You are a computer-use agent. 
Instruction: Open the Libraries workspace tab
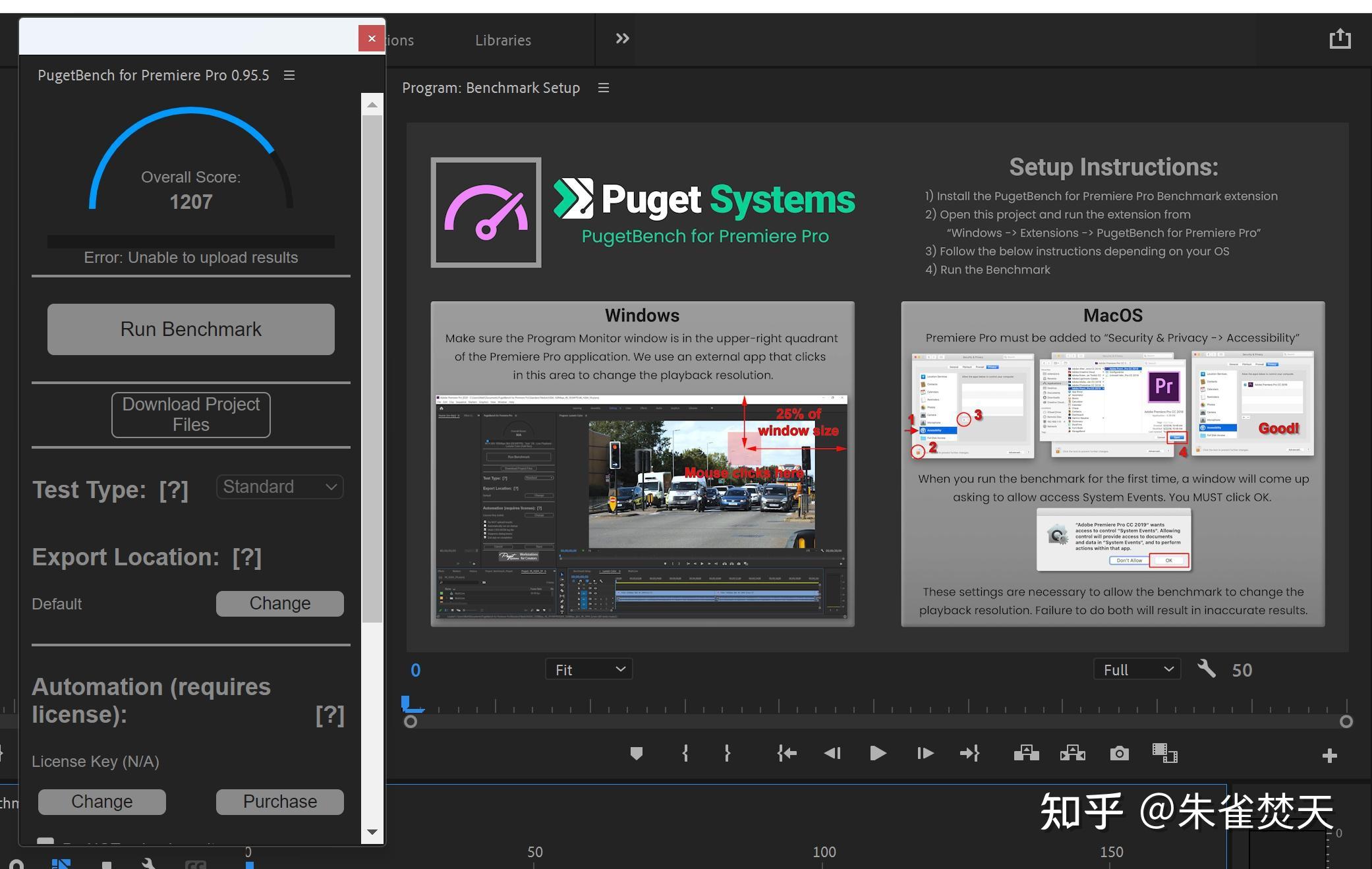[x=503, y=40]
